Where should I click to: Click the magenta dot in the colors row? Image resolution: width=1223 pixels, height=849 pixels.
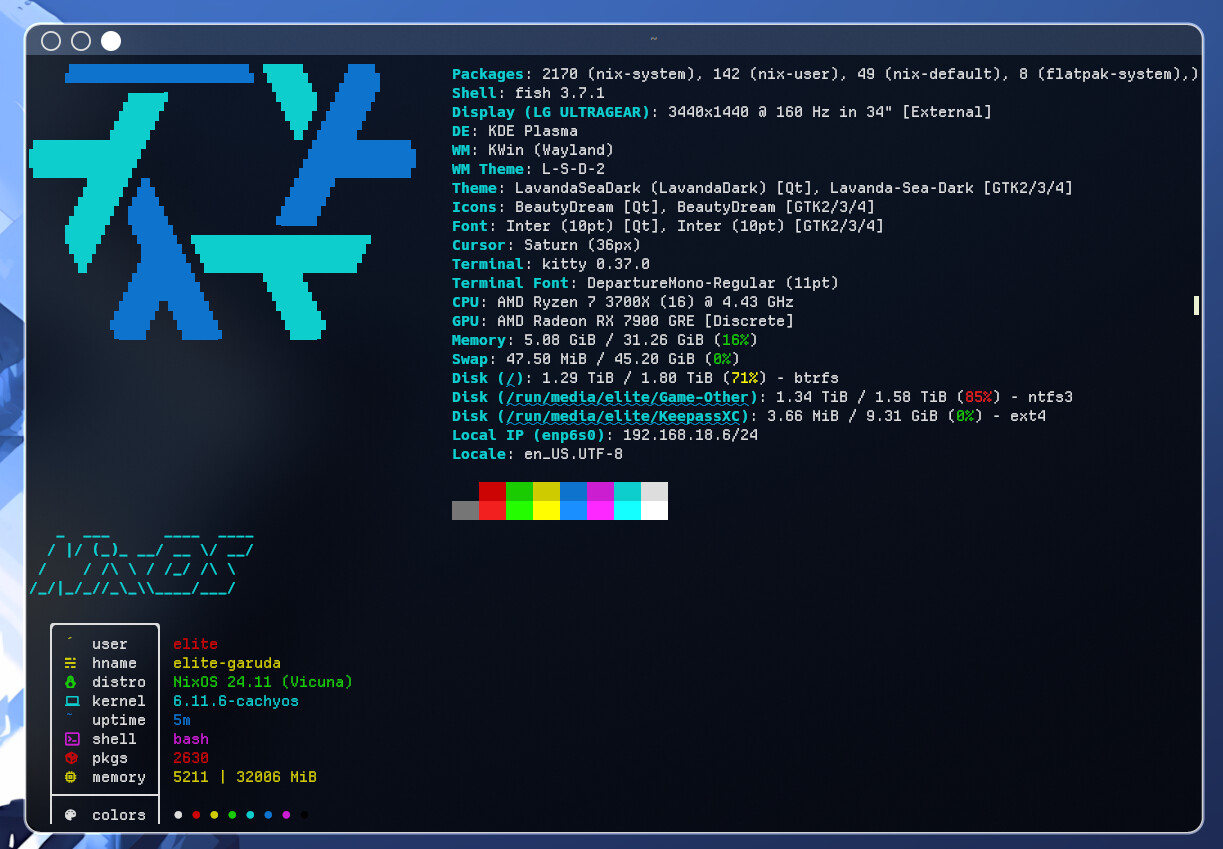tap(286, 815)
